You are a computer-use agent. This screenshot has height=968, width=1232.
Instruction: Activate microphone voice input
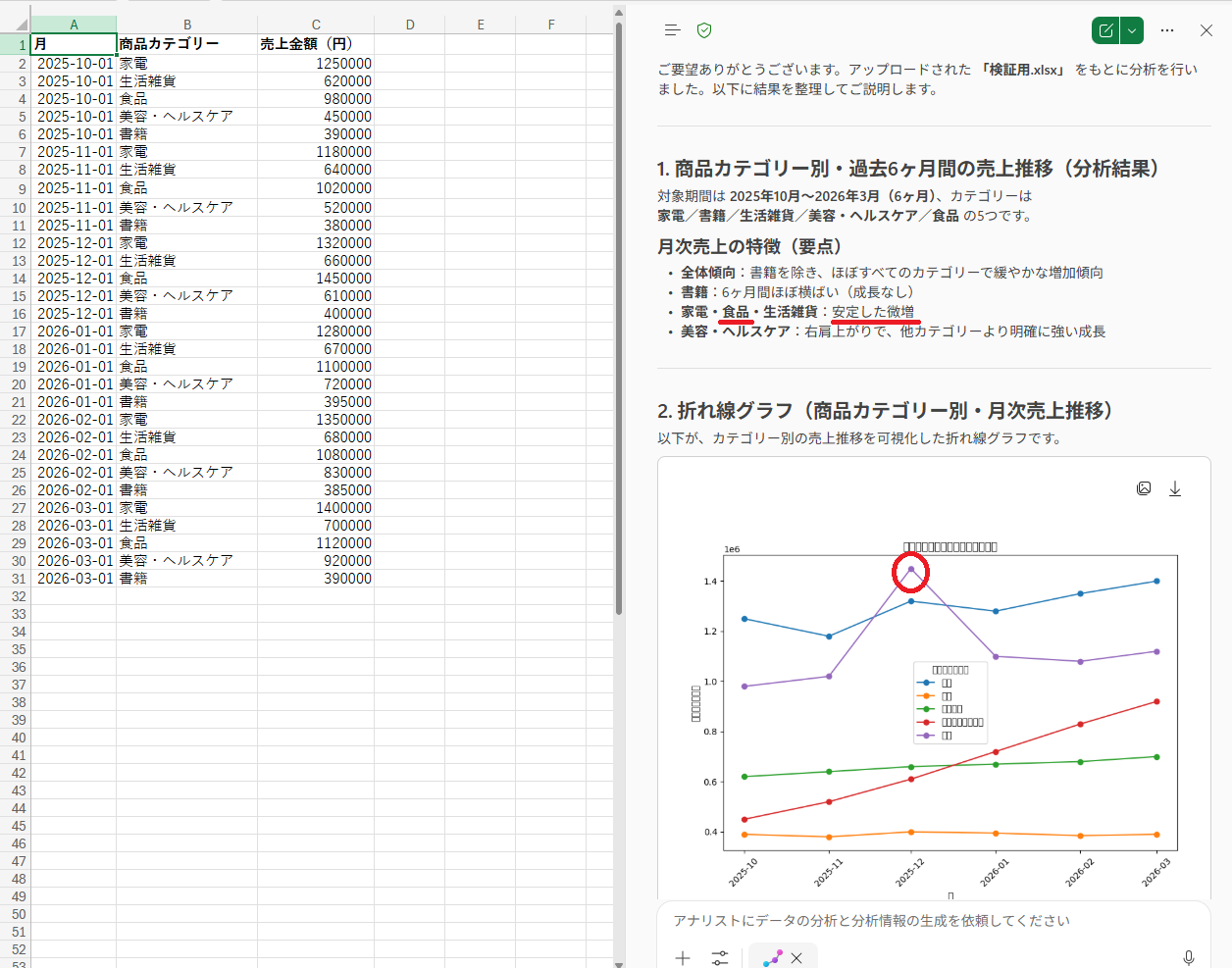coord(1188,957)
